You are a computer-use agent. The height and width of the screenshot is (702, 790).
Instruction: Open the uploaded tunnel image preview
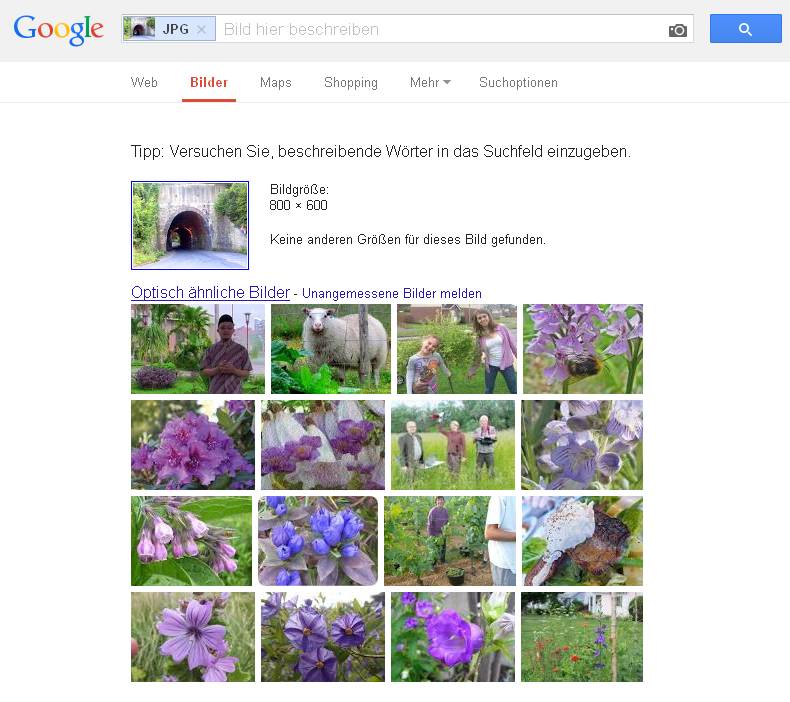190,225
